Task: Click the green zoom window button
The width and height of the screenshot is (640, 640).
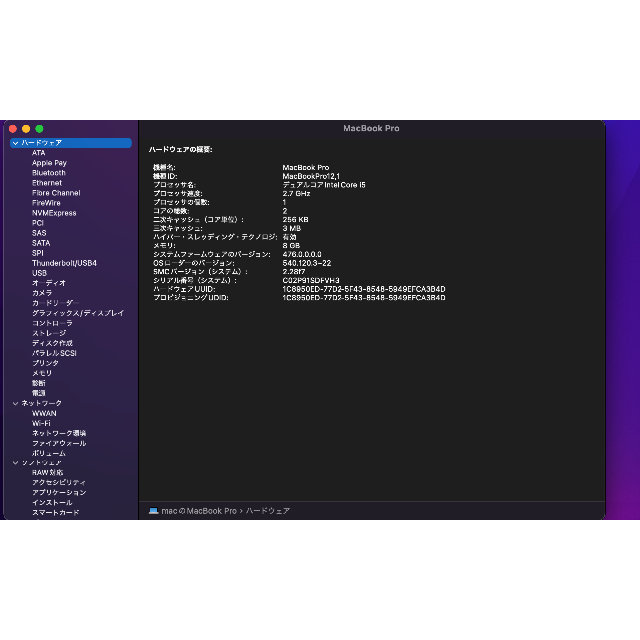Action: pos(39,129)
